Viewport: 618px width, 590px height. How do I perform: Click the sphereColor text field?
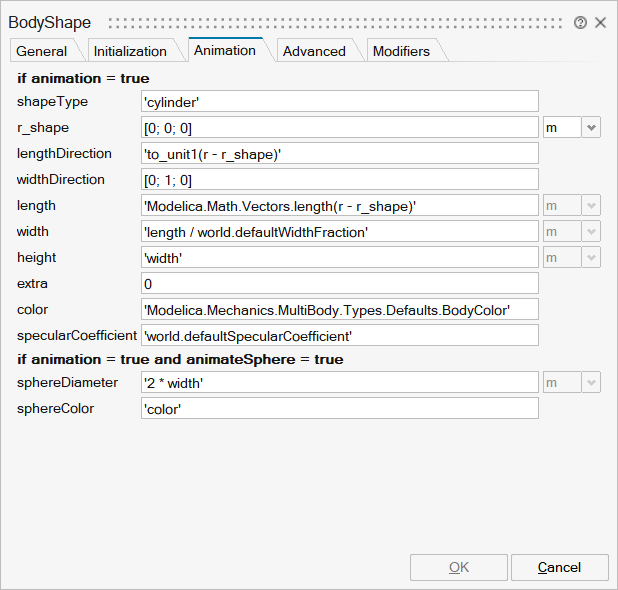pos(340,408)
